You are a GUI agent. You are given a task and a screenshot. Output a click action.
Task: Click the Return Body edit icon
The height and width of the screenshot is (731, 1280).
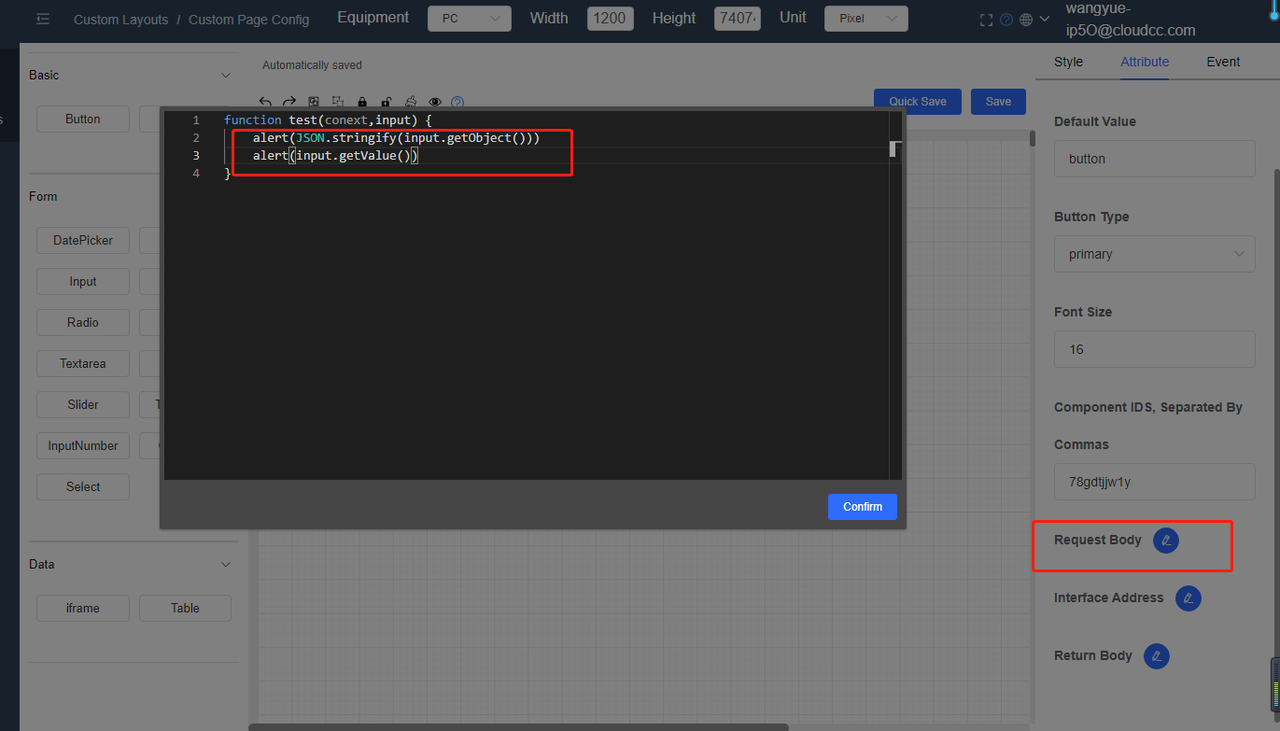(x=1156, y=657)
